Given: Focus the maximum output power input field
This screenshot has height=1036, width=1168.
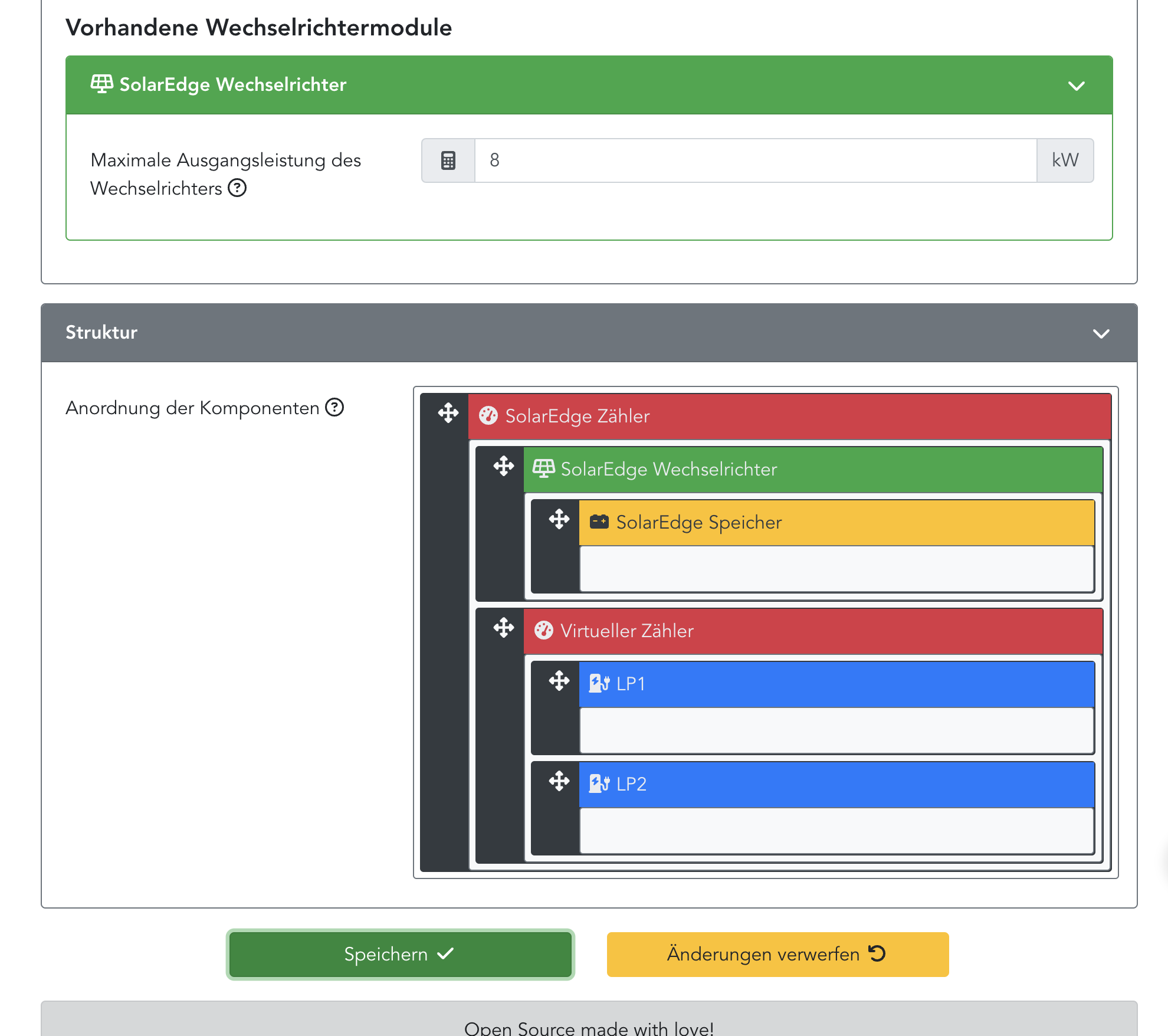Looking at the screenshot, I should (756, 160).
